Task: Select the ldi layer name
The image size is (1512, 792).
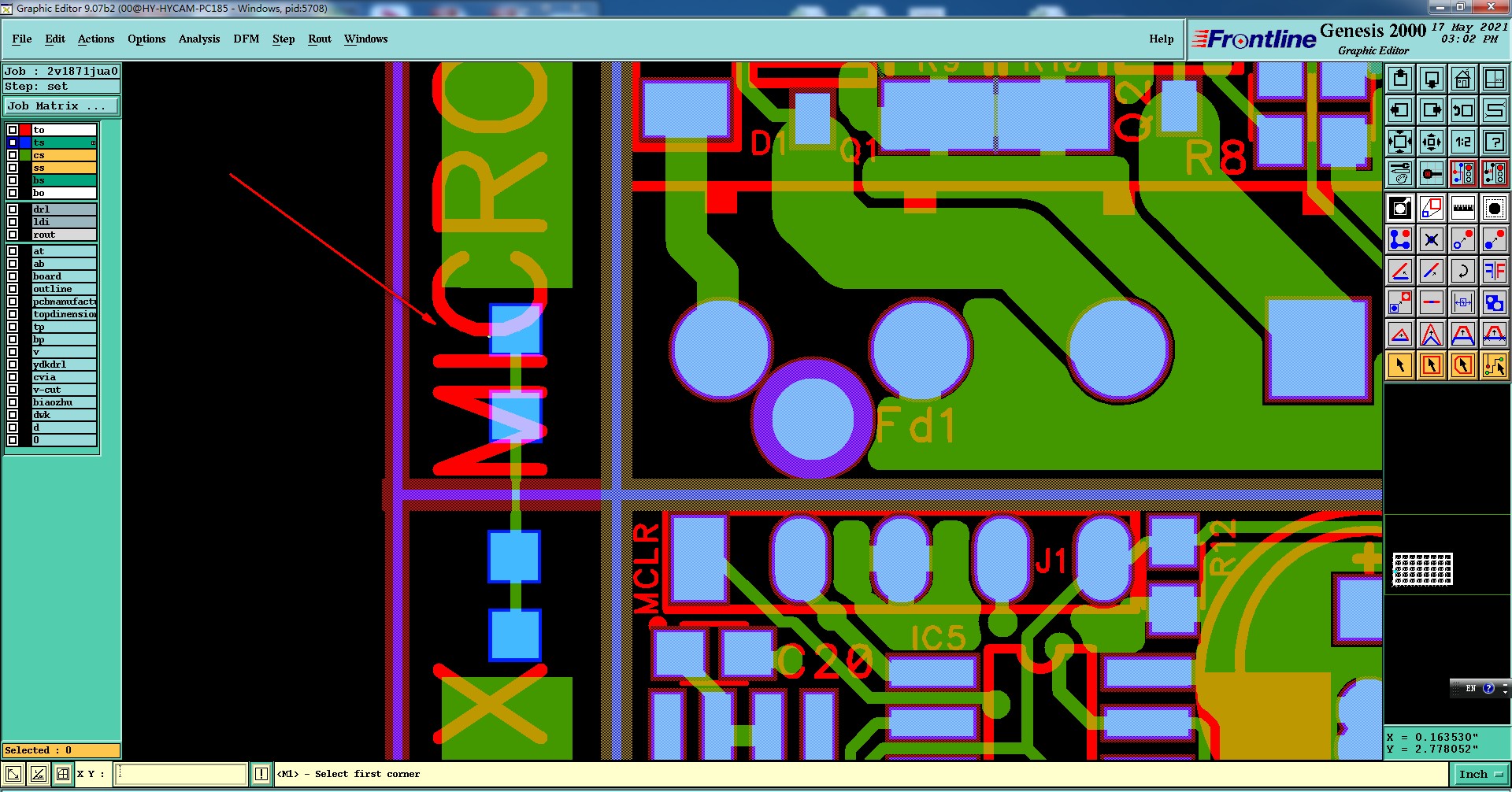Action: (64, 222)
